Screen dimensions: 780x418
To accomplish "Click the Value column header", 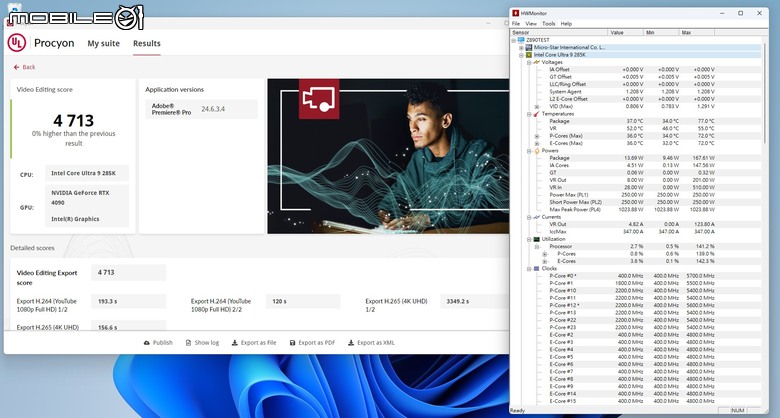I will (625, 32).
